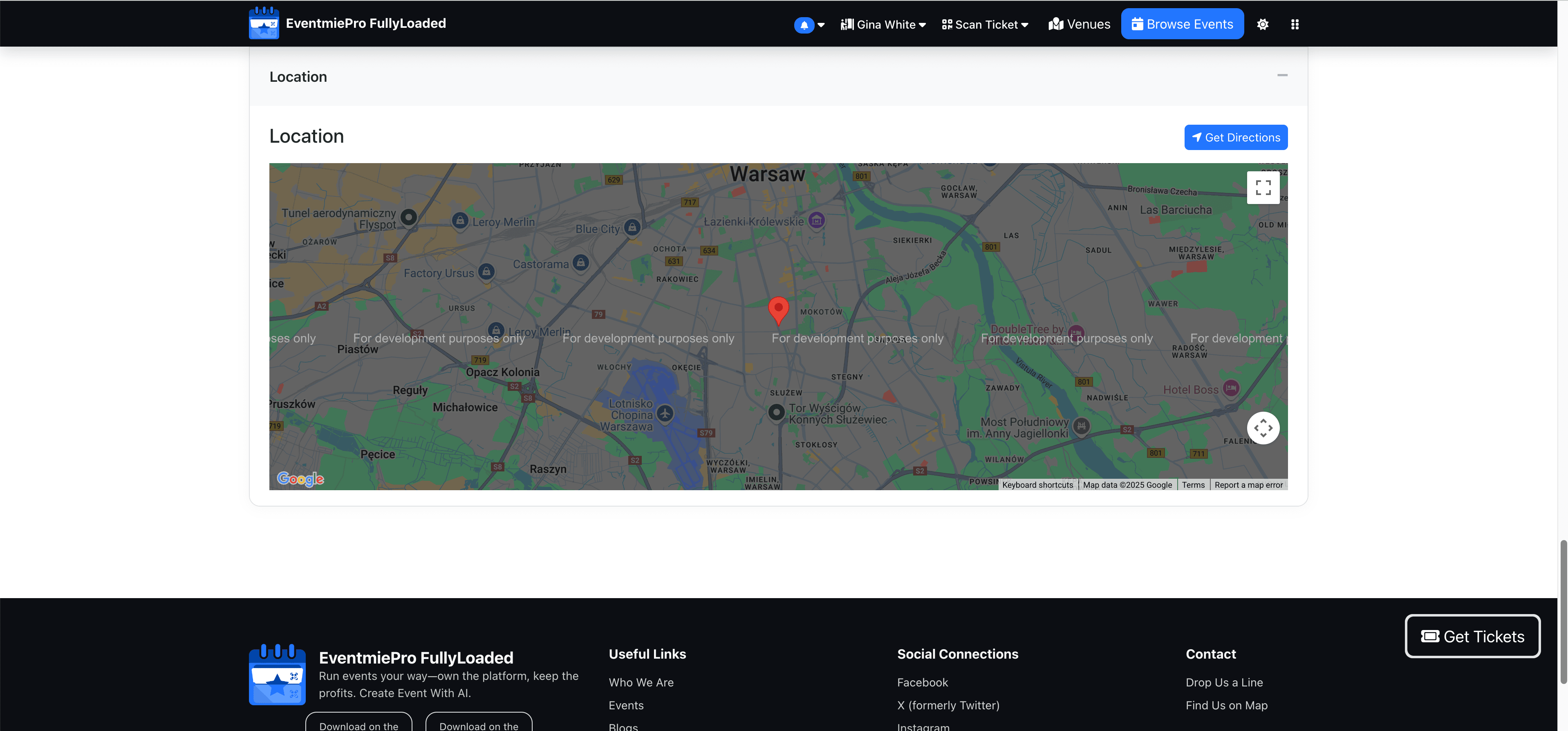This screenshot has width=1568, height=731.
Task: Collapse the Location section
Action: click(1282, 76)
